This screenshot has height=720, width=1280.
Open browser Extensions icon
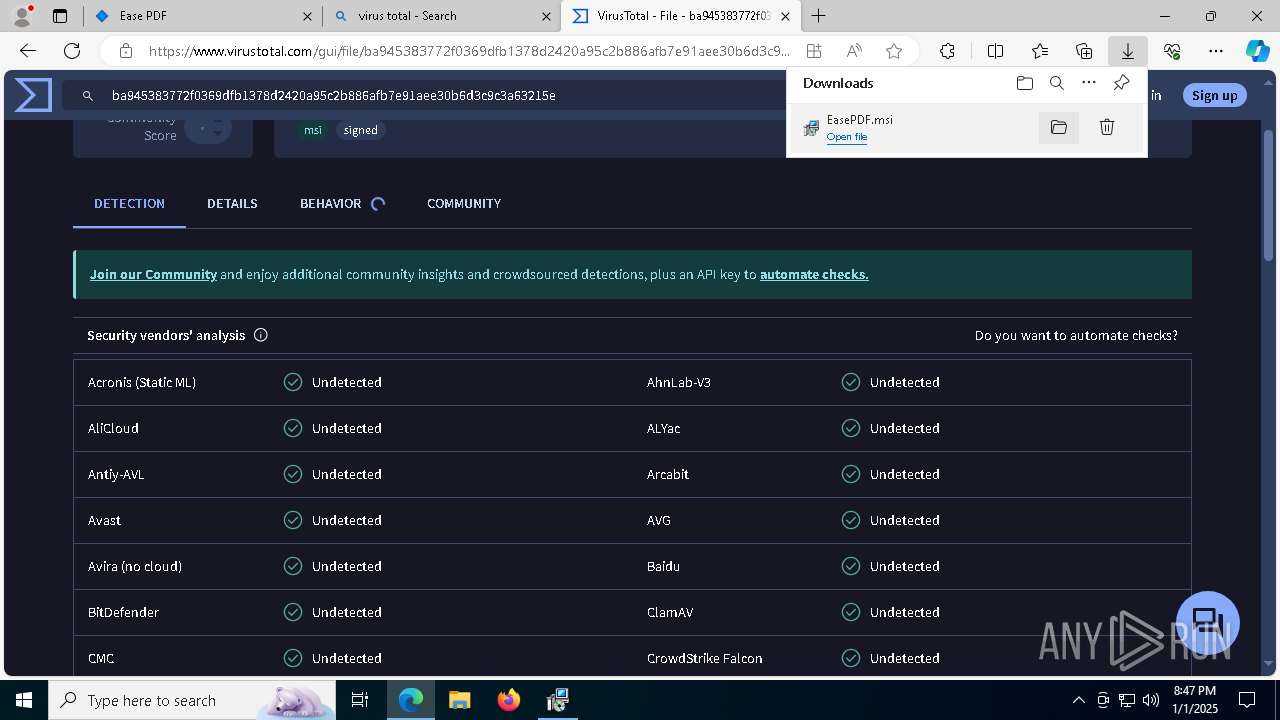[947, 51]
